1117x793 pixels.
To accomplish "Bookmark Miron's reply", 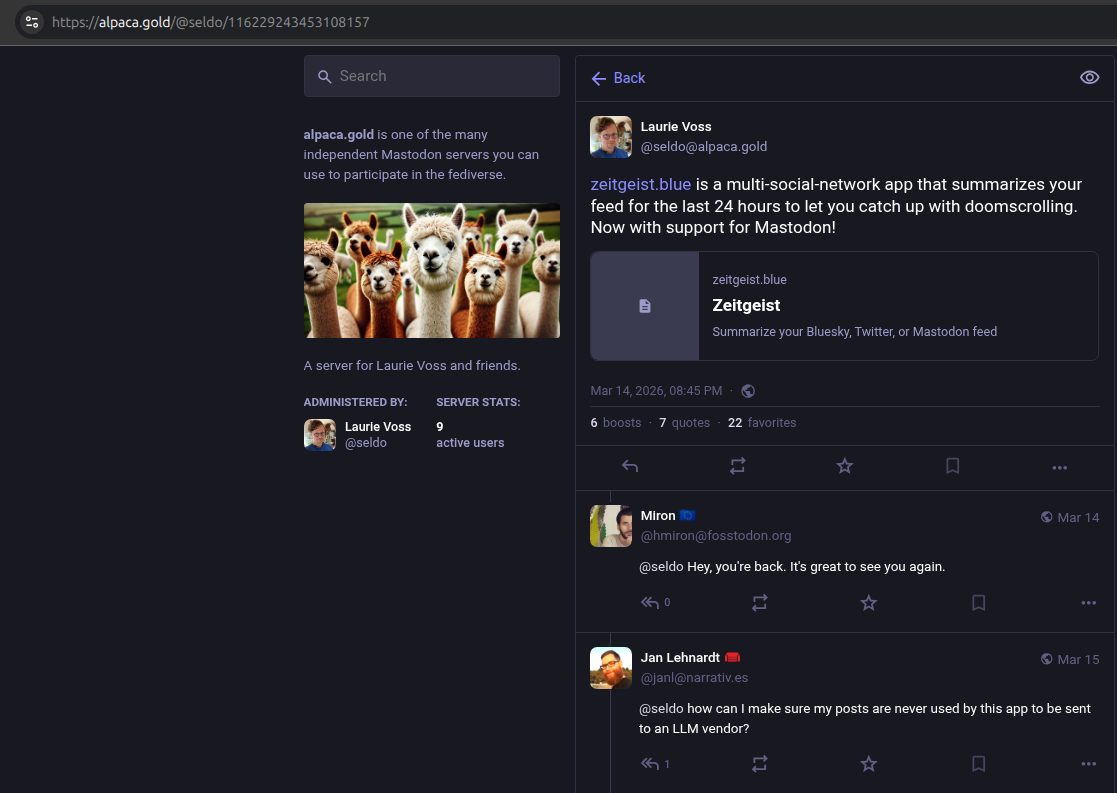I will [979, 602].
